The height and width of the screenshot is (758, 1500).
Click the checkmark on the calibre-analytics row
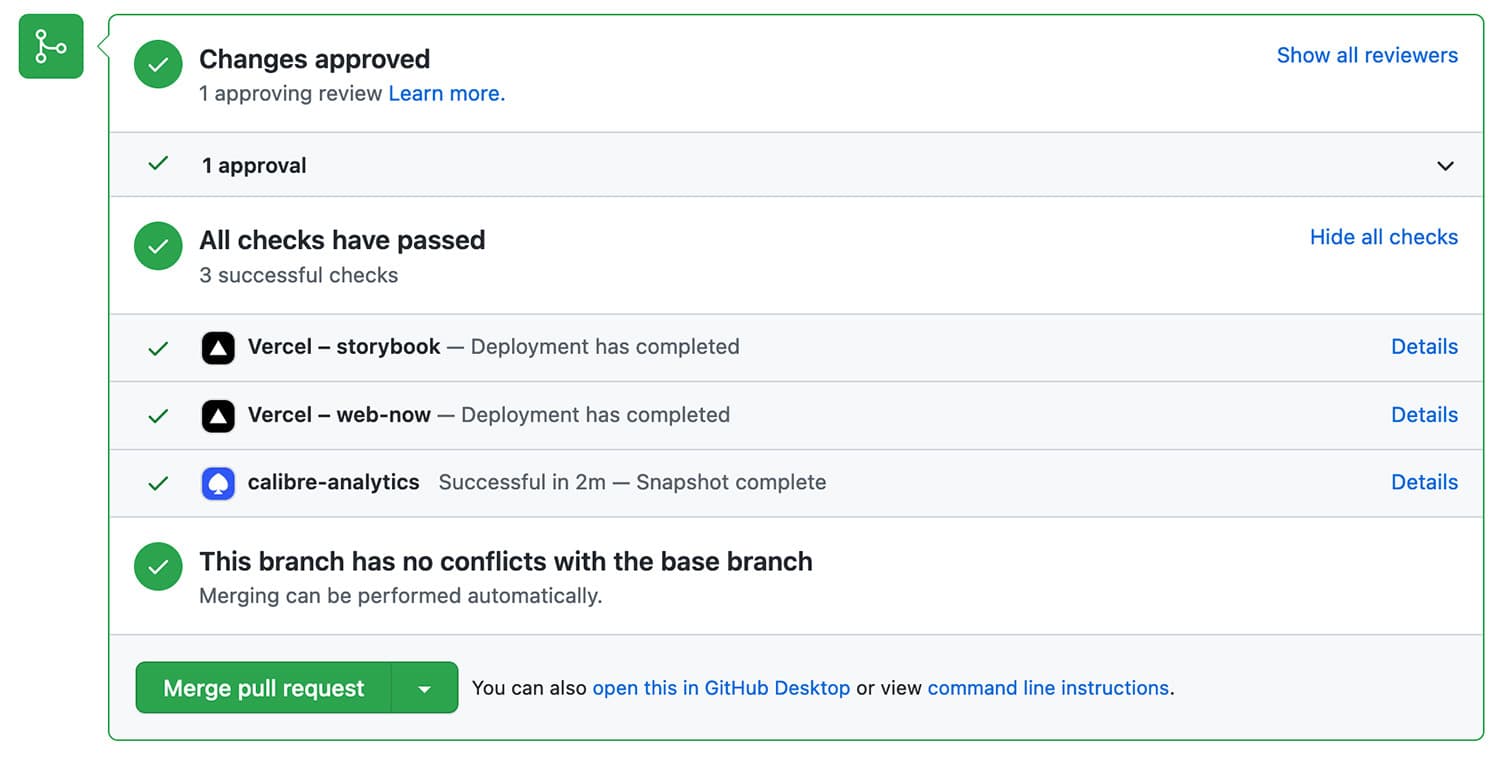(x=157, y=482)
